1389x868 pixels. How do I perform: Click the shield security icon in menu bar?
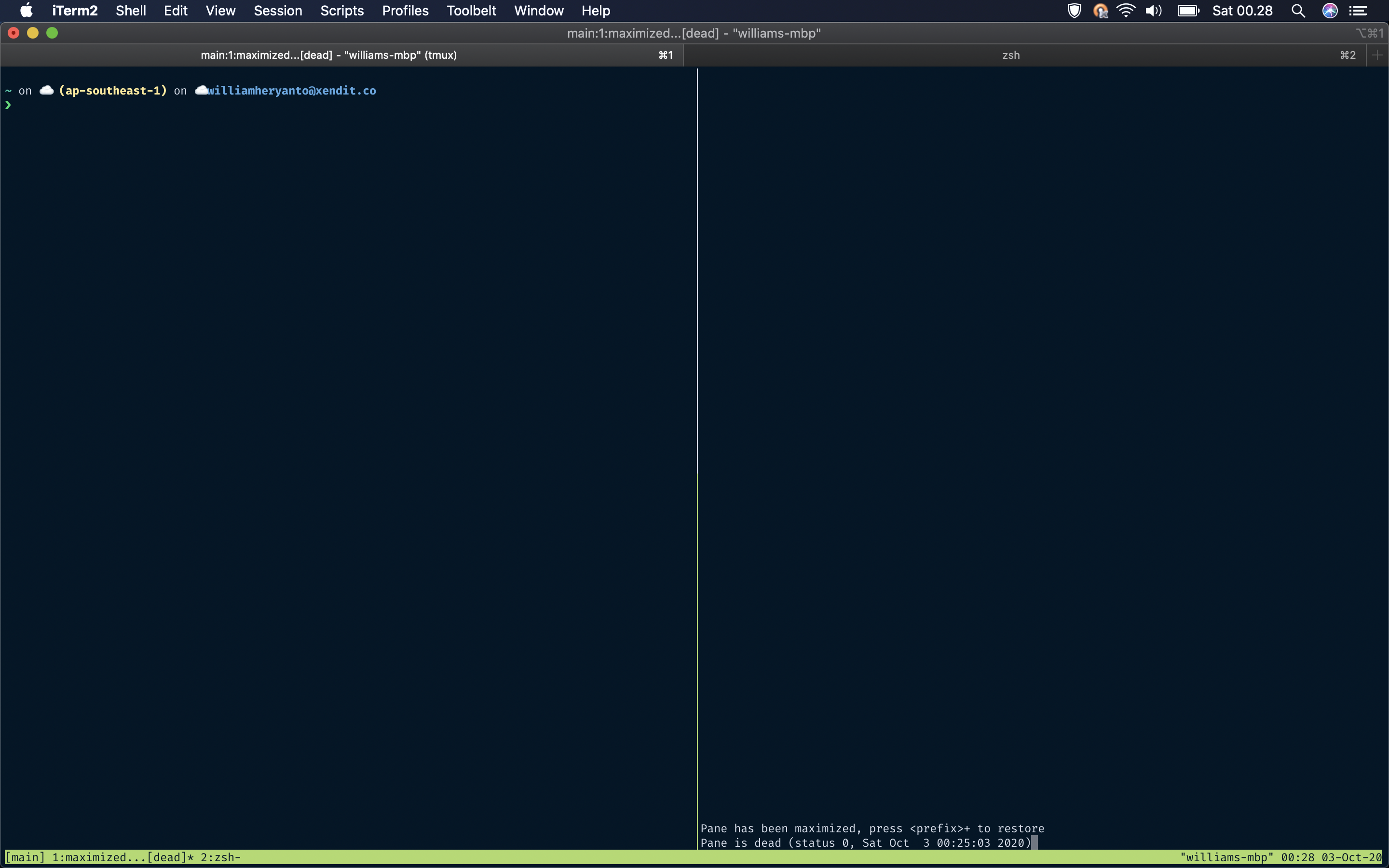click(1074, 10)
